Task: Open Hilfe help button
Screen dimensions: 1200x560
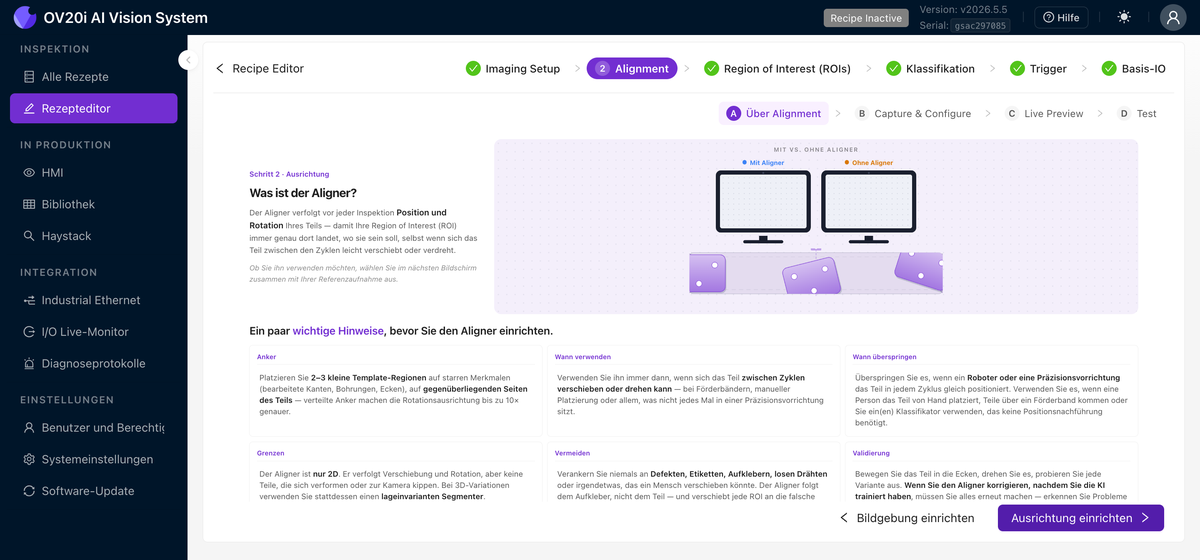Action: click(x=1061, y=17)
